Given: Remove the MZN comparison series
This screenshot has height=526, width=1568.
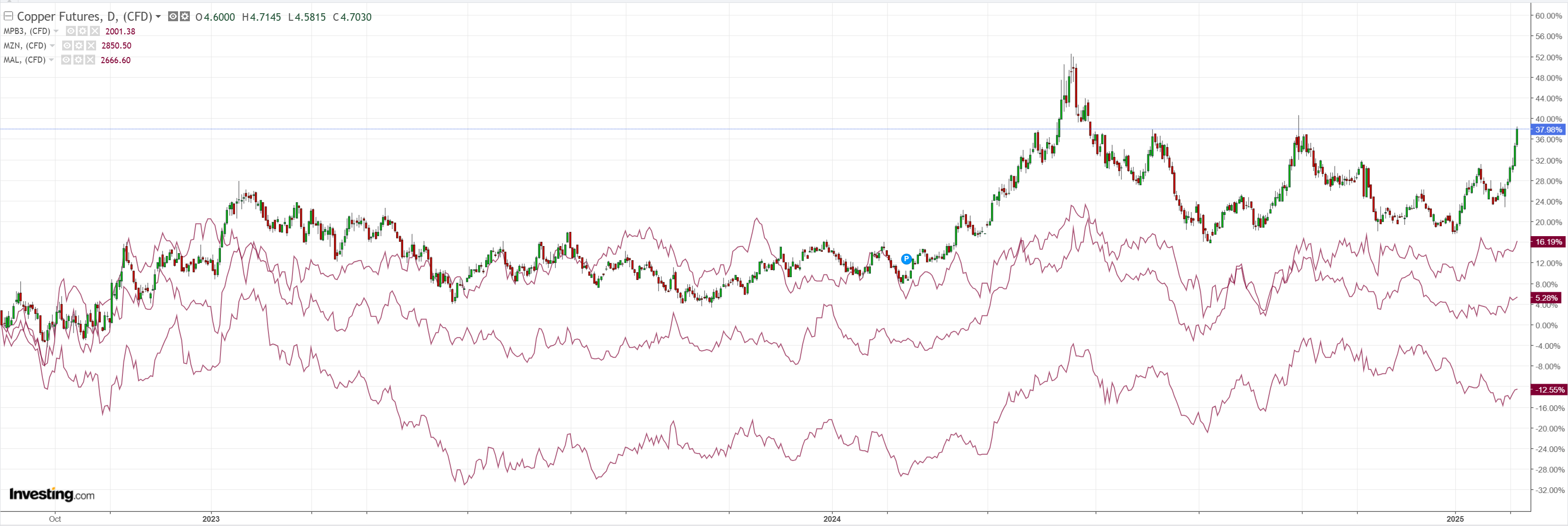Looking at the screenshot, I should [x=91, y=46].
